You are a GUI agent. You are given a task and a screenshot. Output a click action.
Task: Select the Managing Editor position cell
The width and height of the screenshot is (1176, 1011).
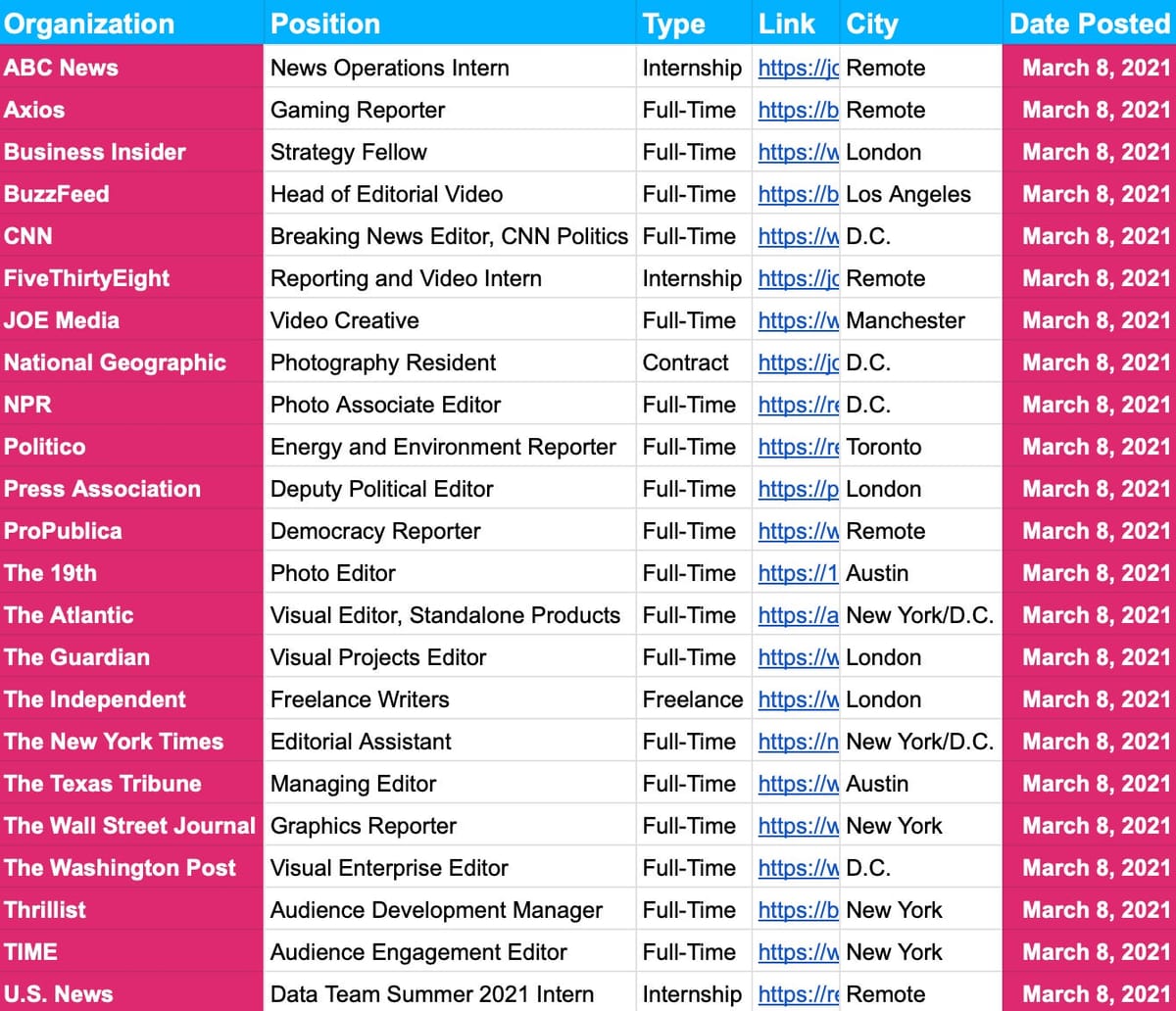[x=354, y=783]
